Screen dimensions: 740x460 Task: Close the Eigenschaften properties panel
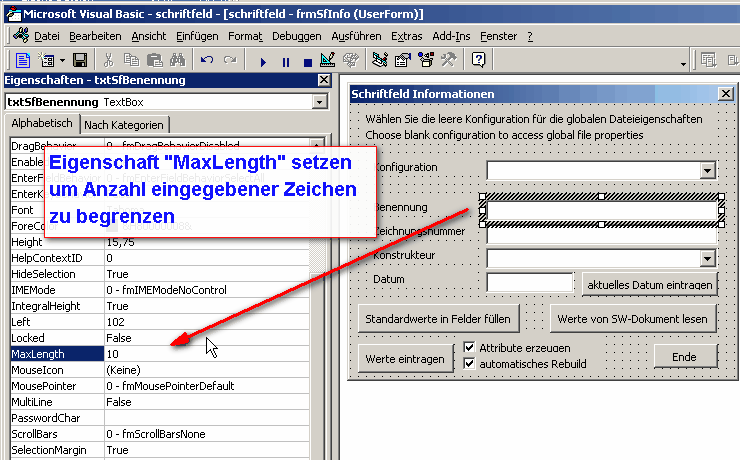click(x=324, y=80)
